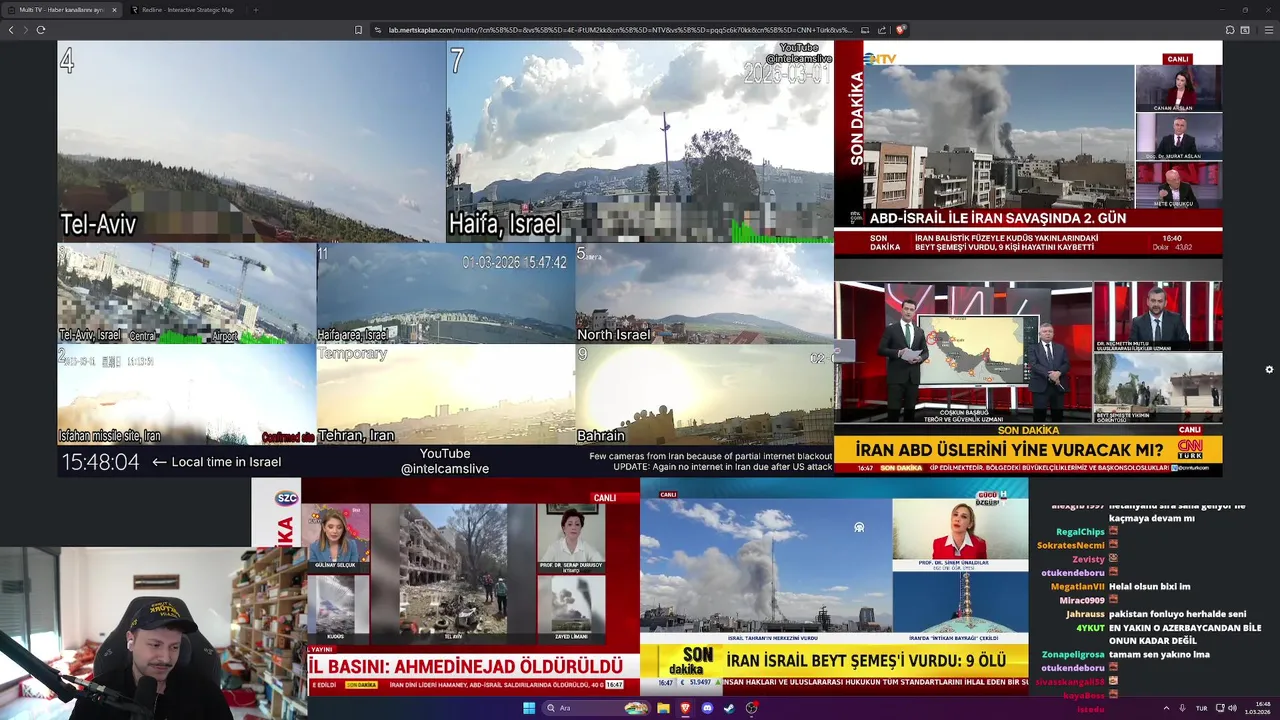Change the TUR keyboard language

tap(1201, 708)
